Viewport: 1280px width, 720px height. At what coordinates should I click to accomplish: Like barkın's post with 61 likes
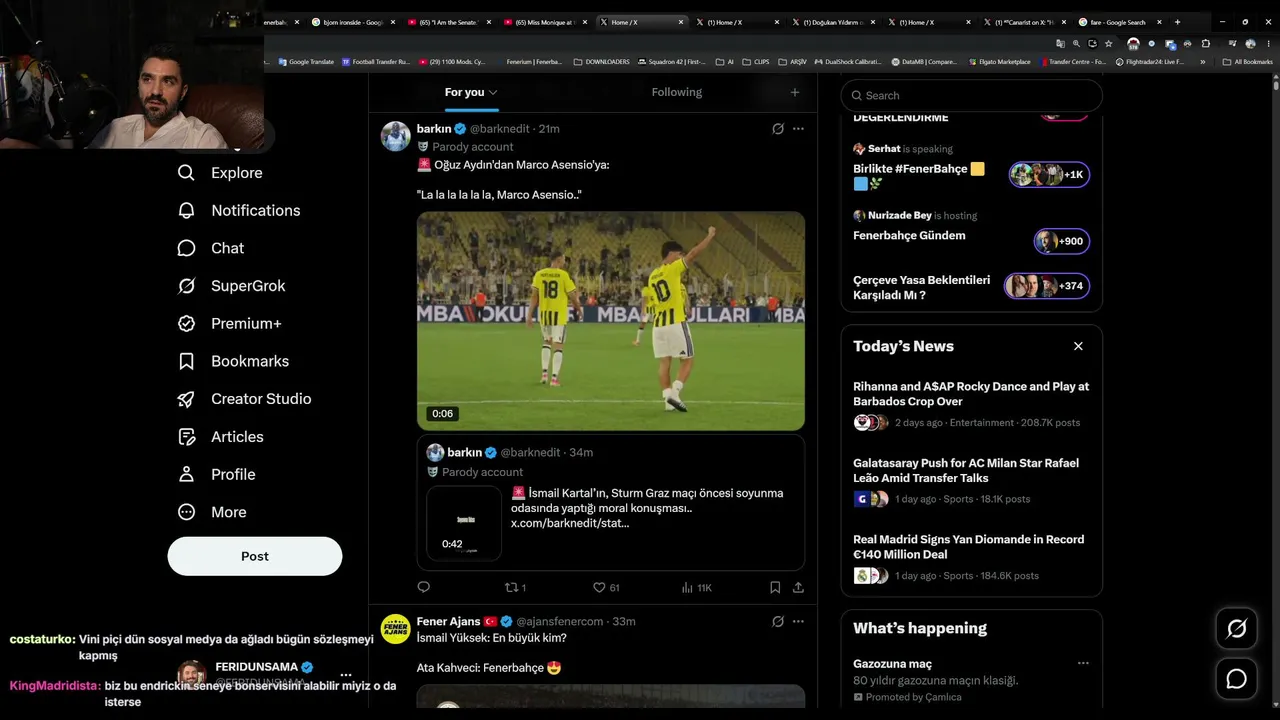click(606, 588)
